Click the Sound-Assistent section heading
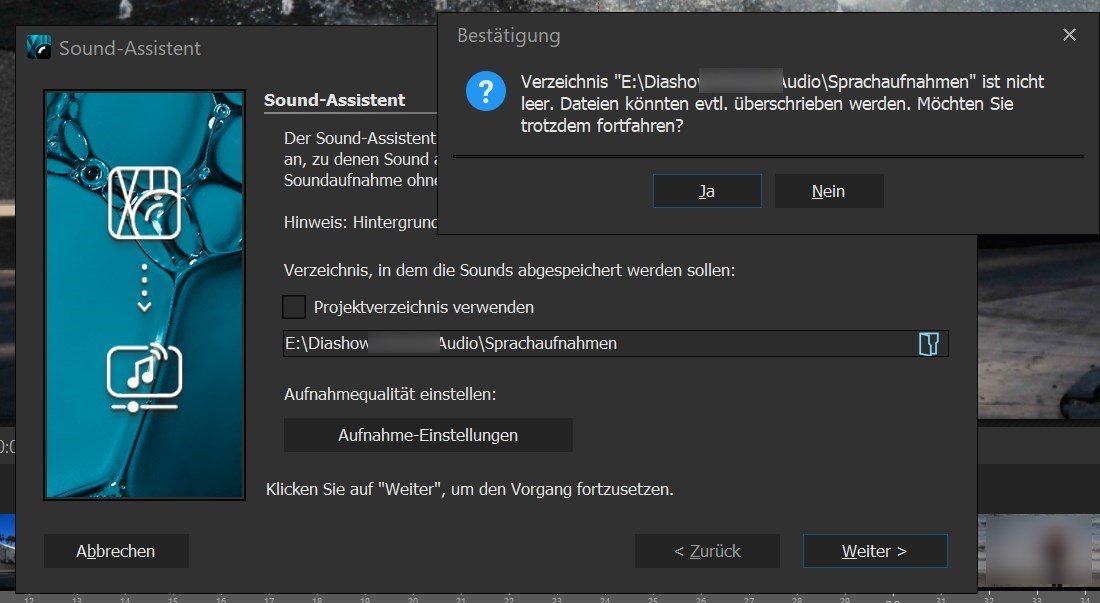Viewport: 1100px width, 603px height. [334, 100]
